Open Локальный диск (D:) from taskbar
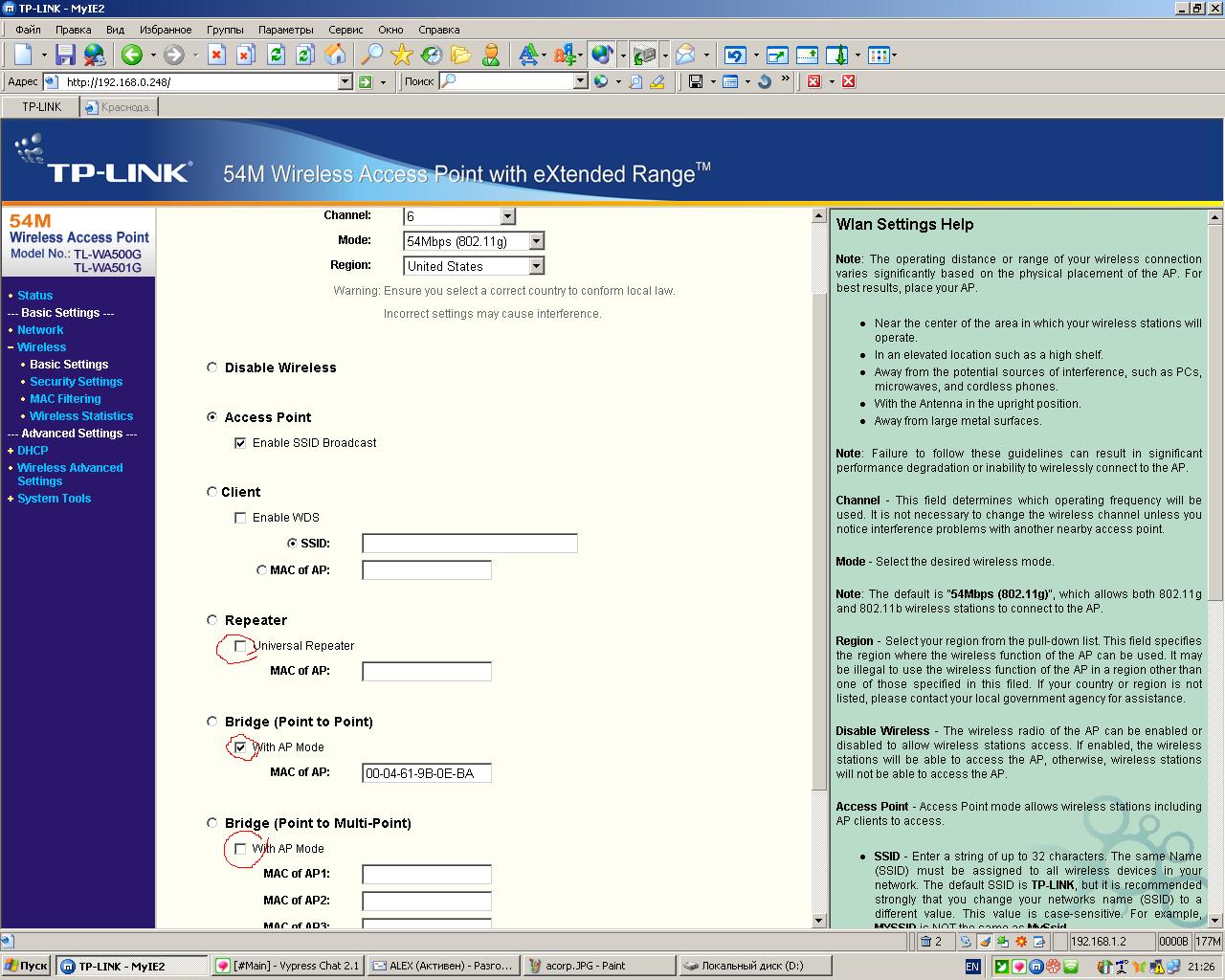This screenshot has width=1225, height=980. 753,966
